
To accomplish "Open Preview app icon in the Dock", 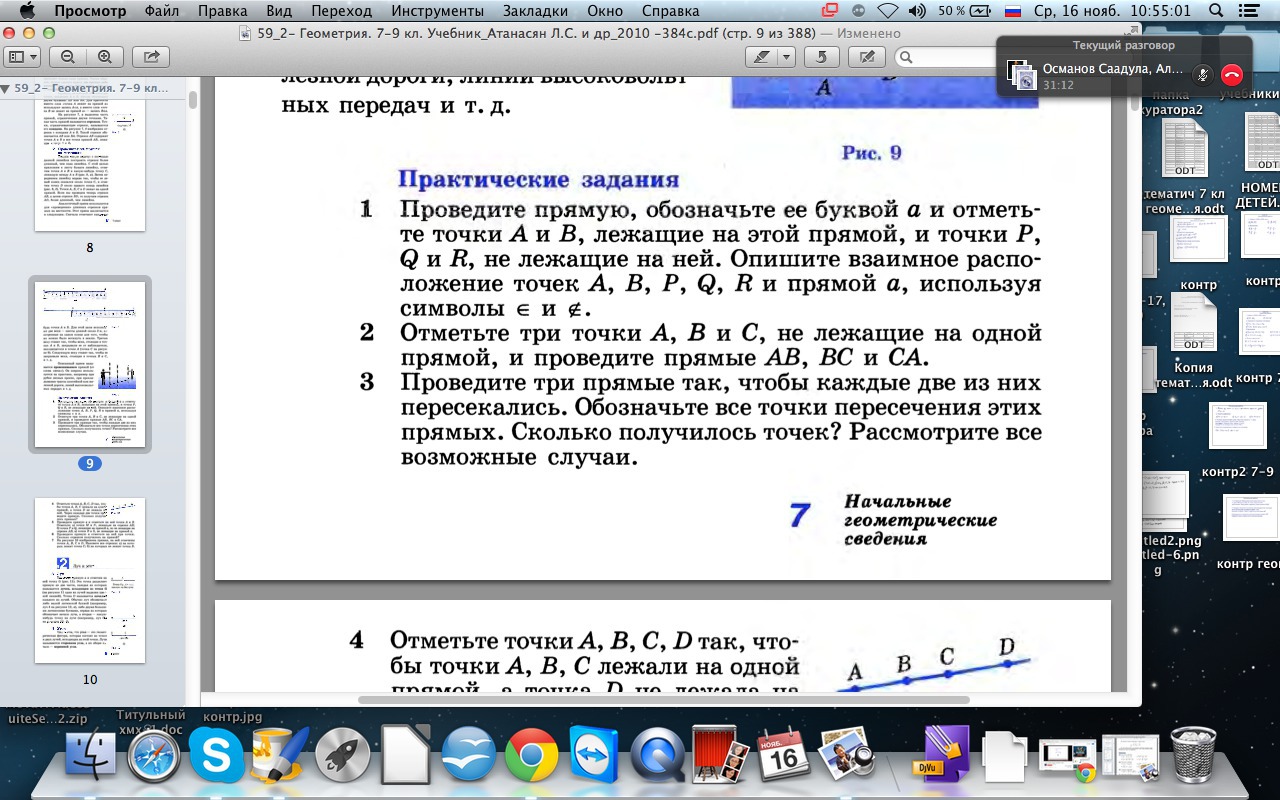I will tap(846, 755).
